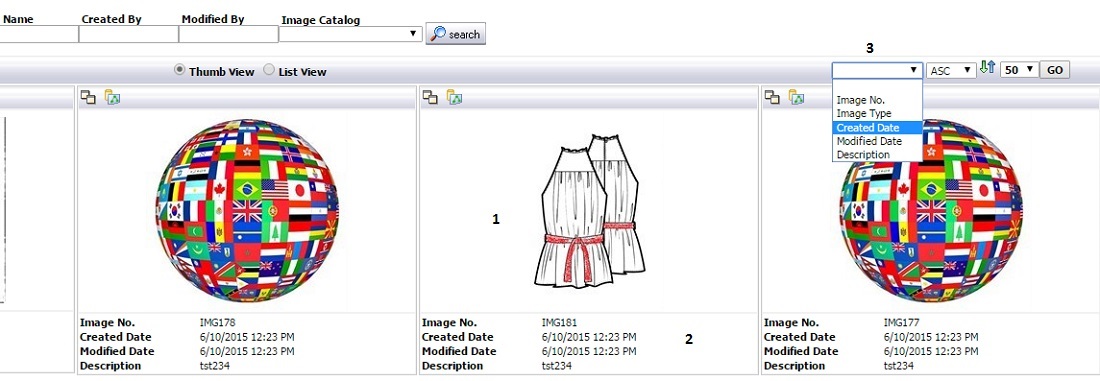Choose Image Type in sort list
Screen dimensions: 1100x381
pos(877,114)
